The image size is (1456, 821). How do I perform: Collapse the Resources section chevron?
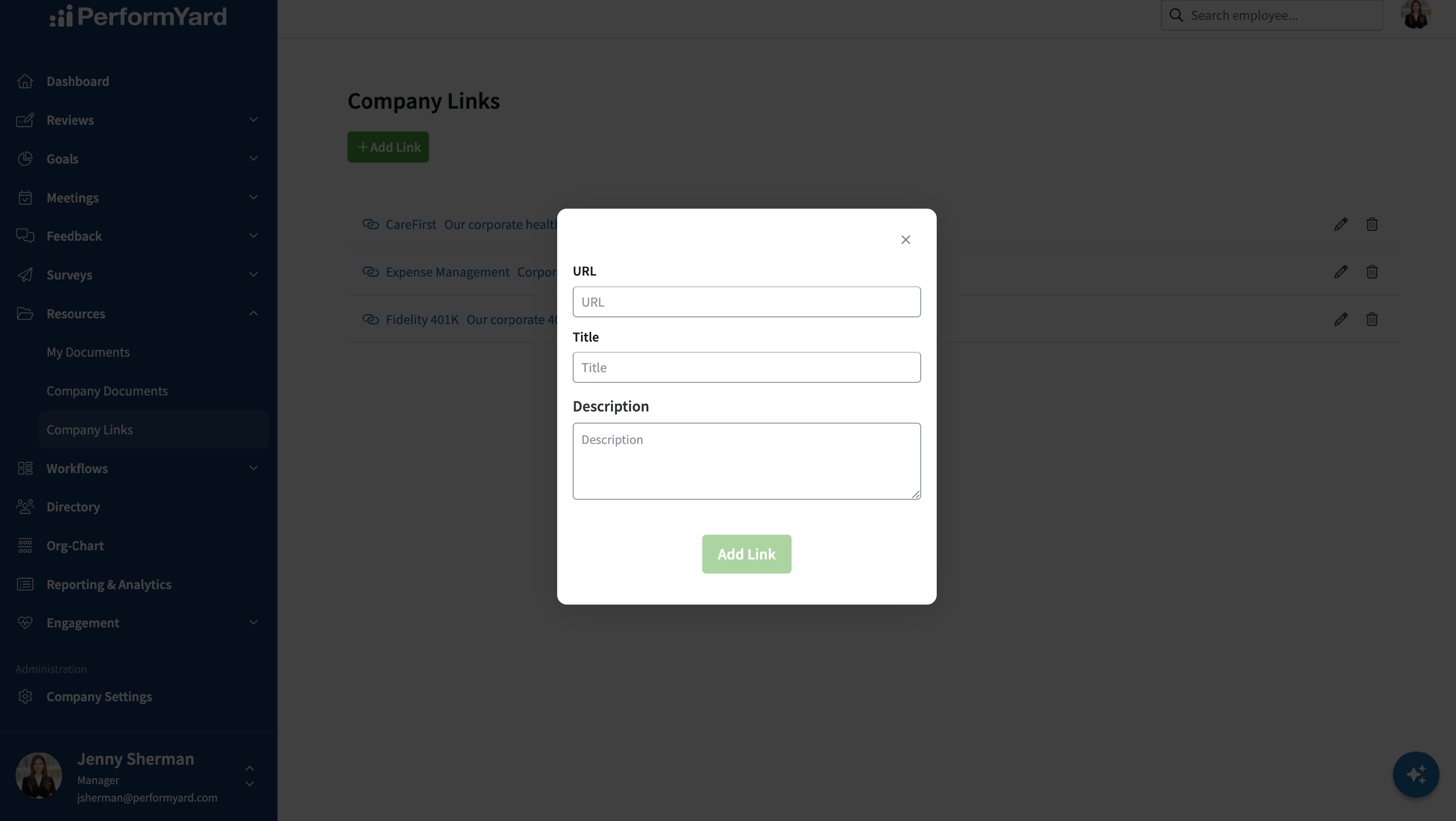pyautogui.click(x=253, y=313)
